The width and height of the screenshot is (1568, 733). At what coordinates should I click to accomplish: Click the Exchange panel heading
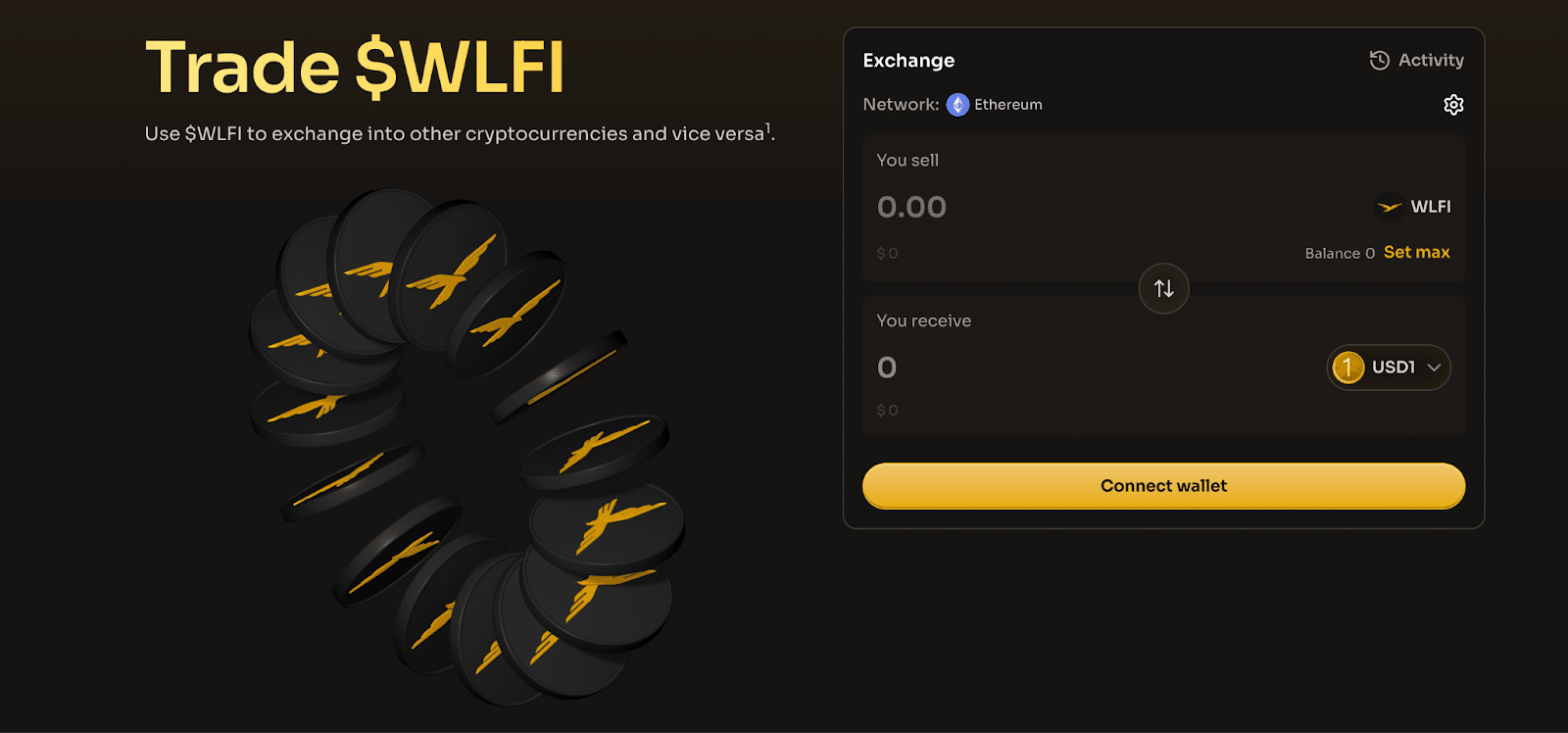(x=908, y=60)
